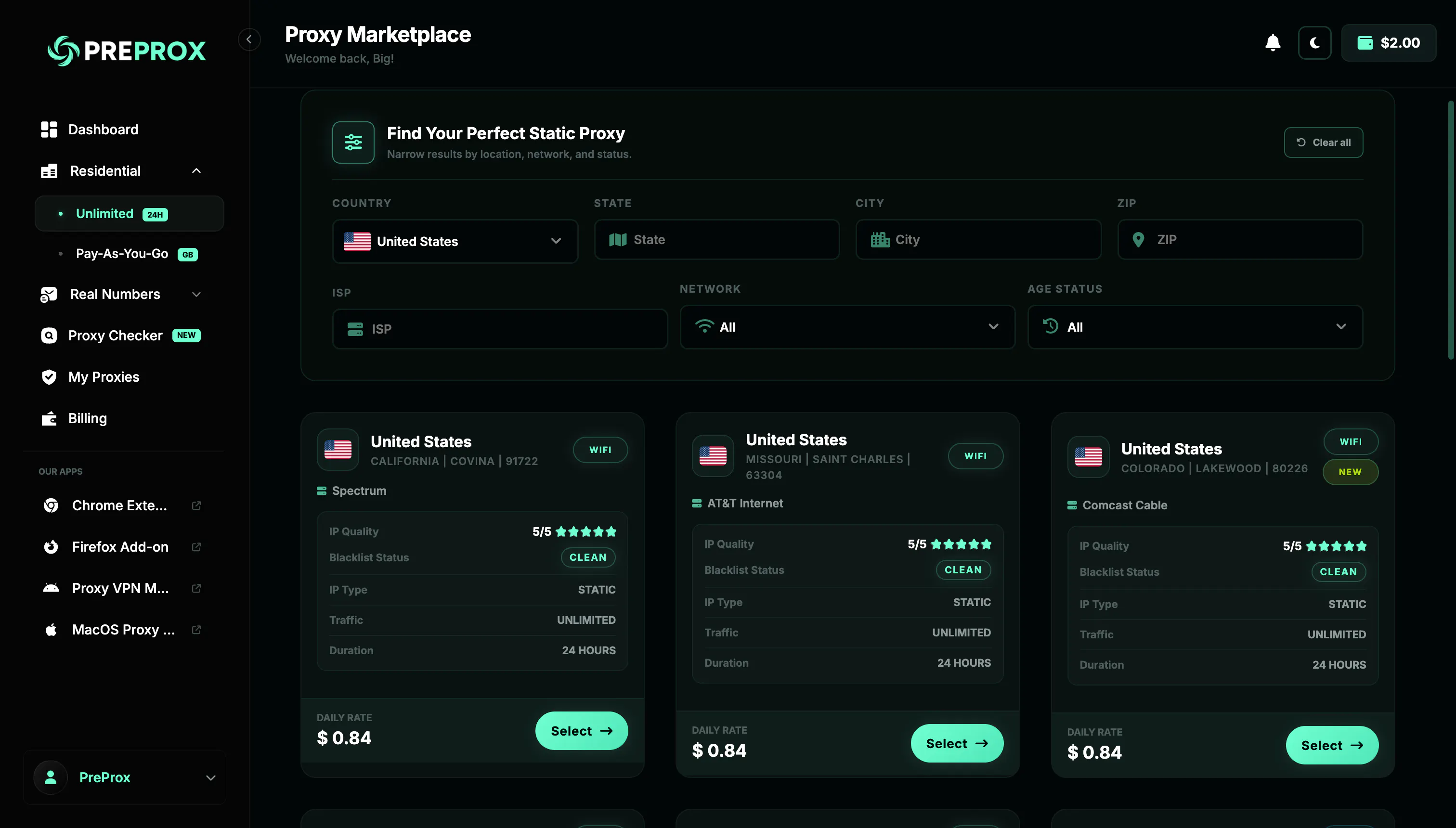Open the Network dropdown
1456x828 pixels.
[847, 327]
